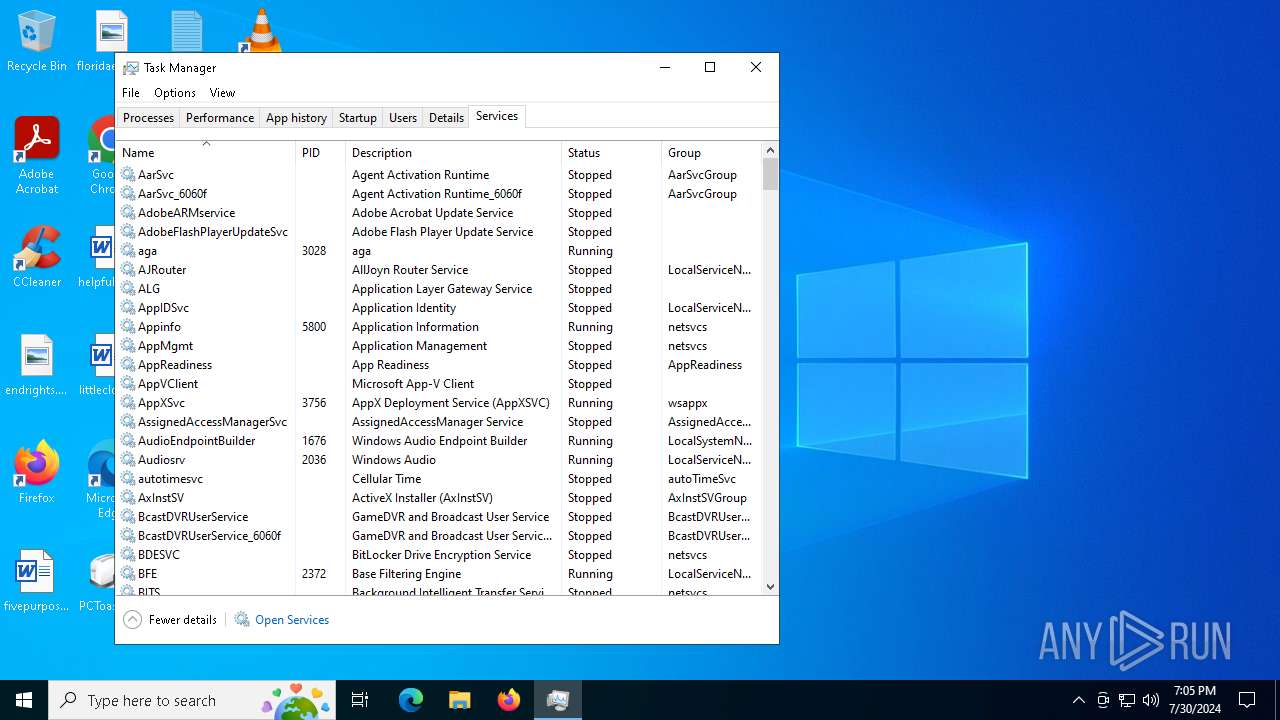The height and width of the screenshot is (720, 1280).
Task: Click the Open Services link
Action: (x=292, y=620)
